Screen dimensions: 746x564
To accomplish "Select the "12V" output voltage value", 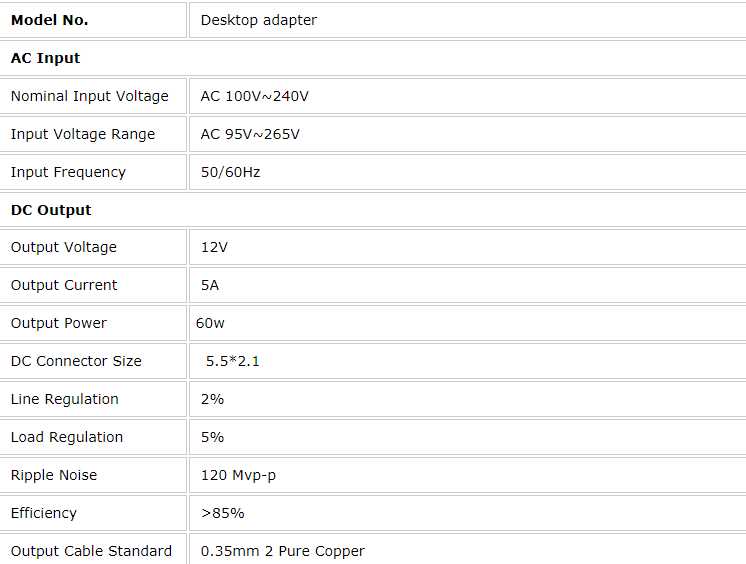I will pos(215,247).
